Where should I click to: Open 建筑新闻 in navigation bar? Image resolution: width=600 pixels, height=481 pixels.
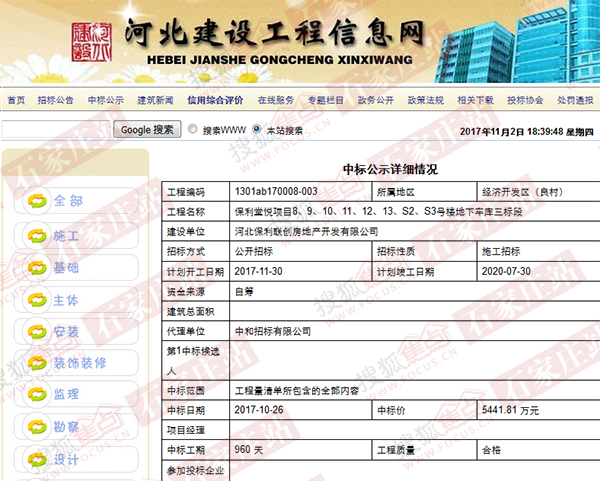click(x=155, y=100)
